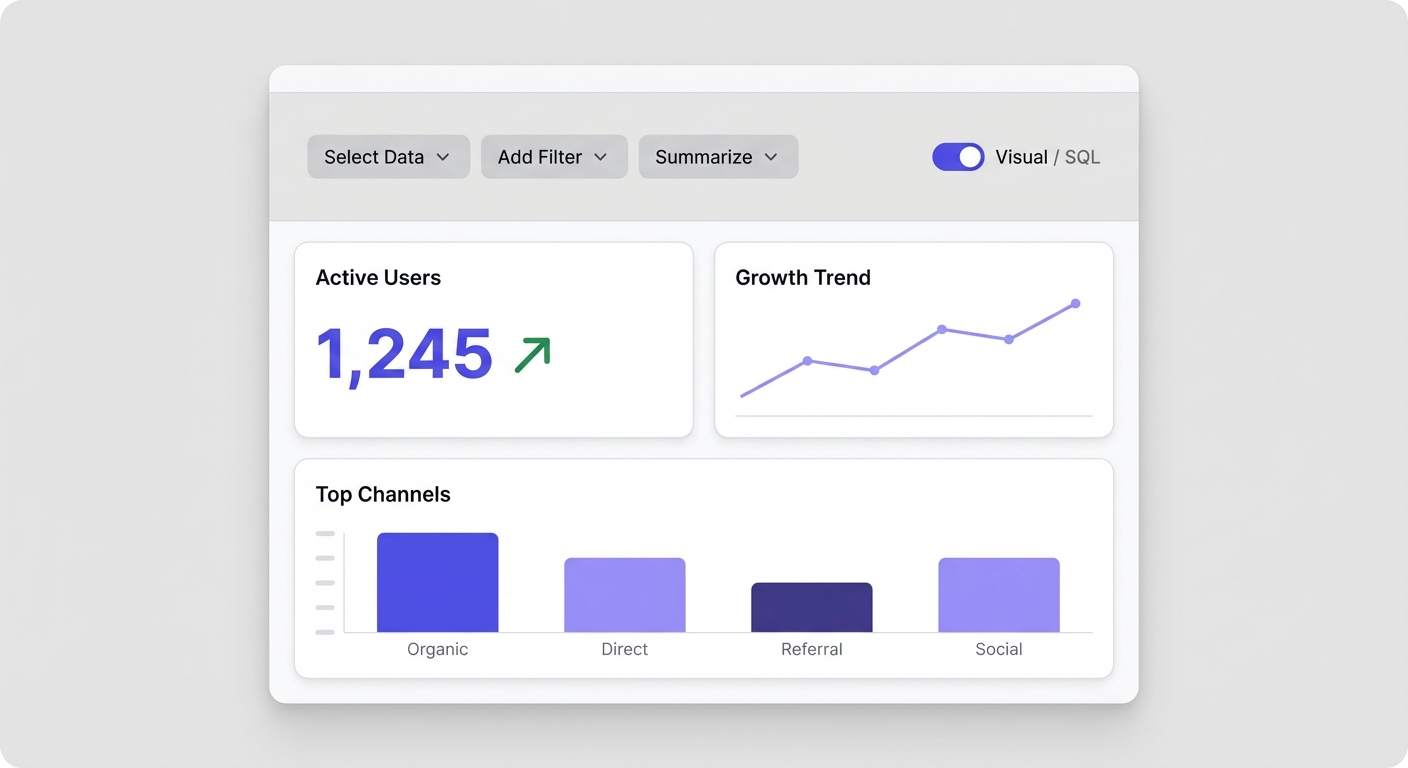
Task: Click the Social bar in Top Channels
Action: coord(998,592)
